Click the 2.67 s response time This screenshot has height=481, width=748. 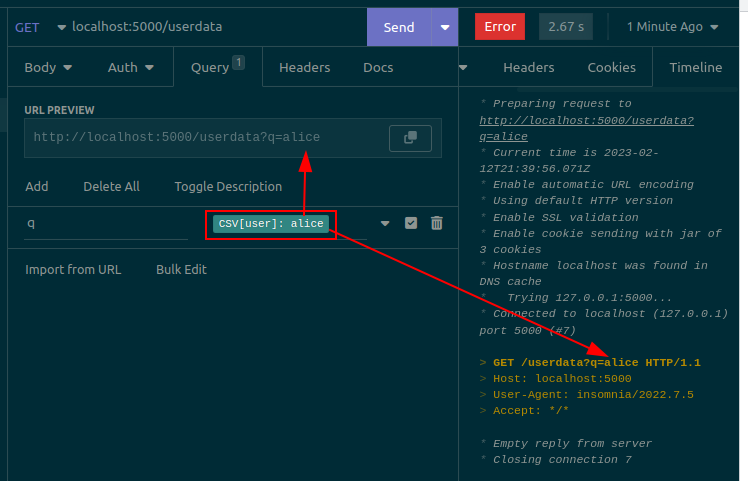(566, 27)
